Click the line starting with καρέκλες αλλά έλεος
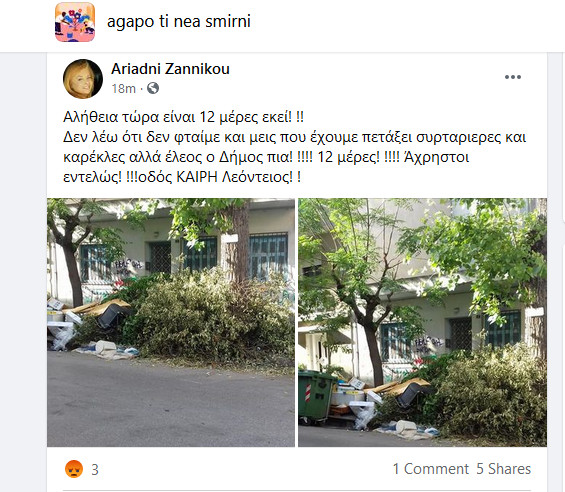Screen dimensions: 565x492 [266, 157]
